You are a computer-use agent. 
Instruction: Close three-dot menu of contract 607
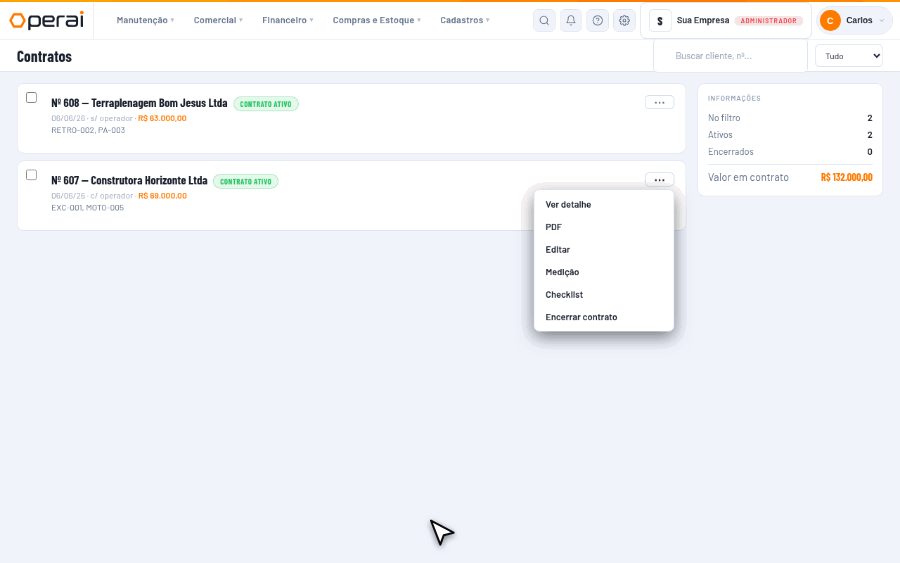(659, 180)
